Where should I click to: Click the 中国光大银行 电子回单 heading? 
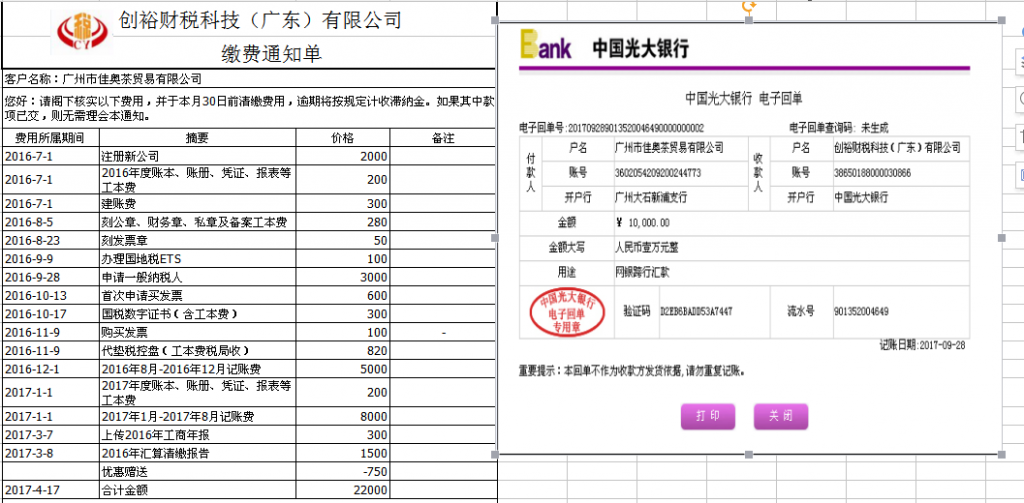point(743,99)
